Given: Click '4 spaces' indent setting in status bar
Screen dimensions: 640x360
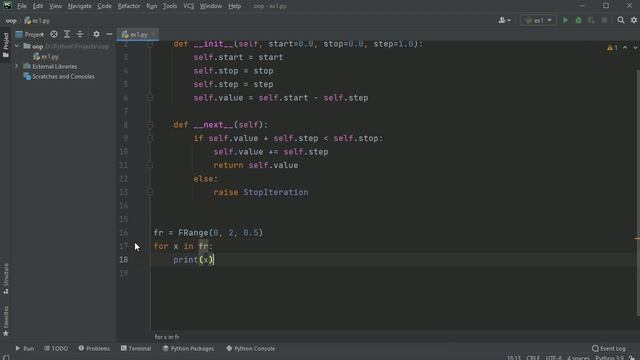Looking at the screenshot, I should coord(578,358).
